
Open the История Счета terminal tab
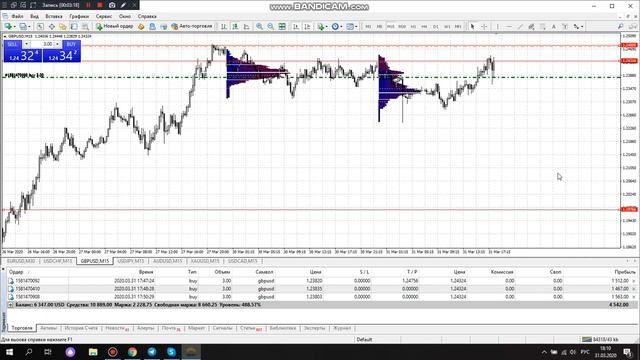81,328
